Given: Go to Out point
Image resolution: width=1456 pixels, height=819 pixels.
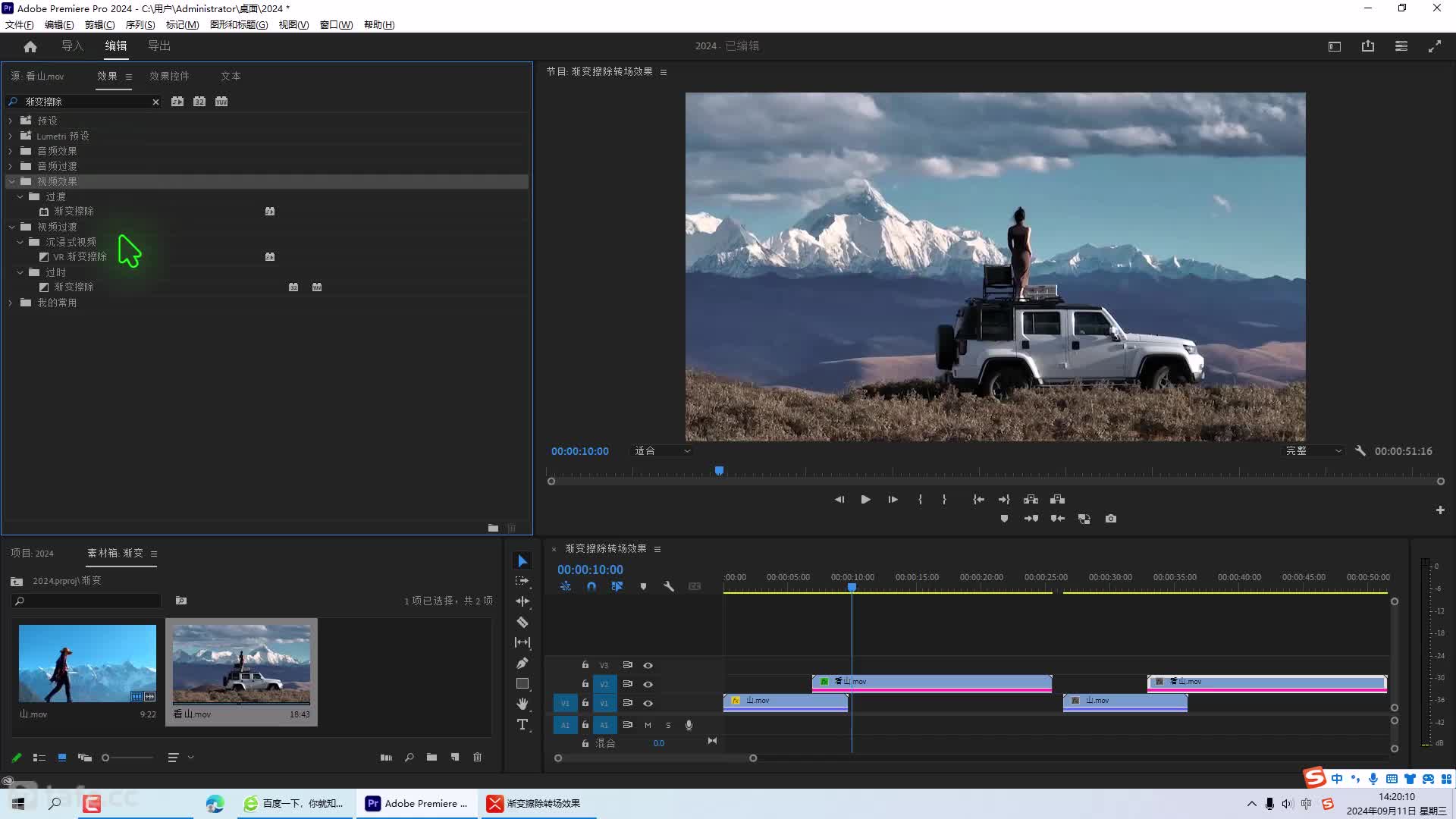Looking at the screenshot, I should pyautogui.click(x=1004, y=499).
